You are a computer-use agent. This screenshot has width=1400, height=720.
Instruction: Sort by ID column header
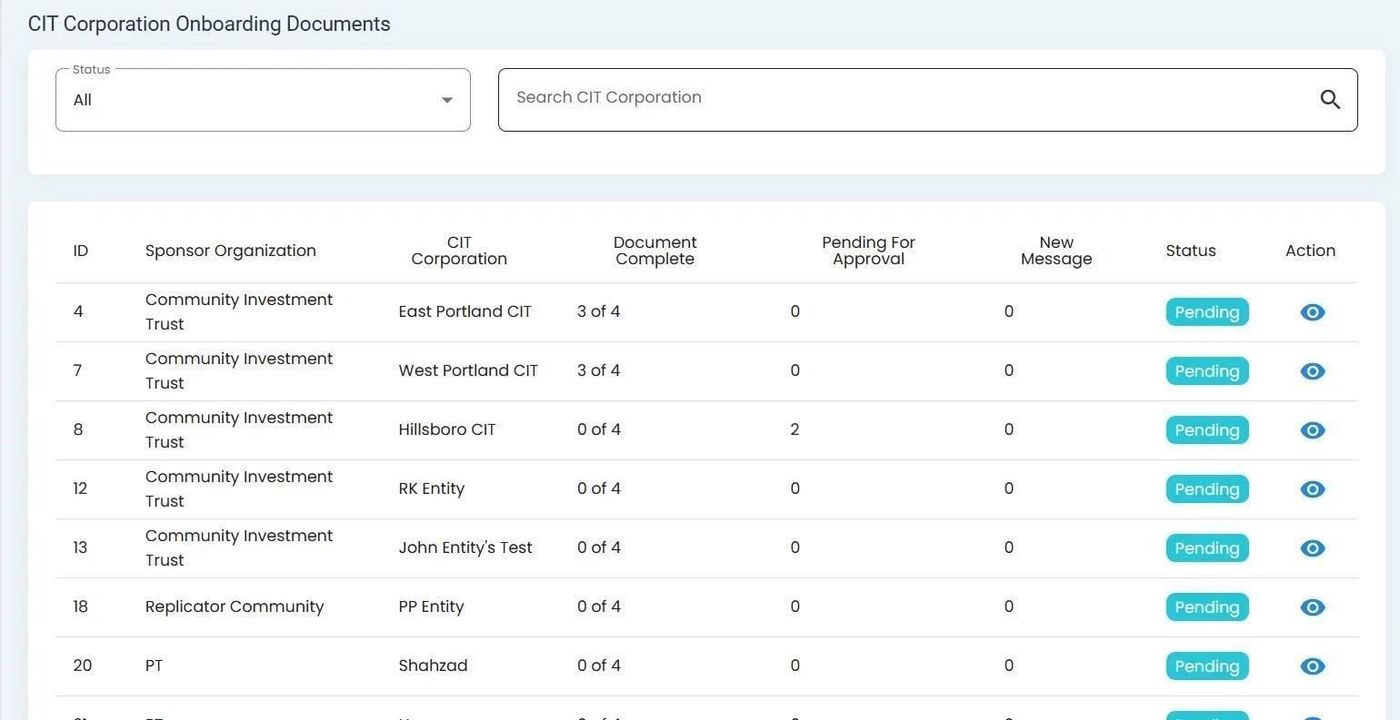tap(81, 251)
